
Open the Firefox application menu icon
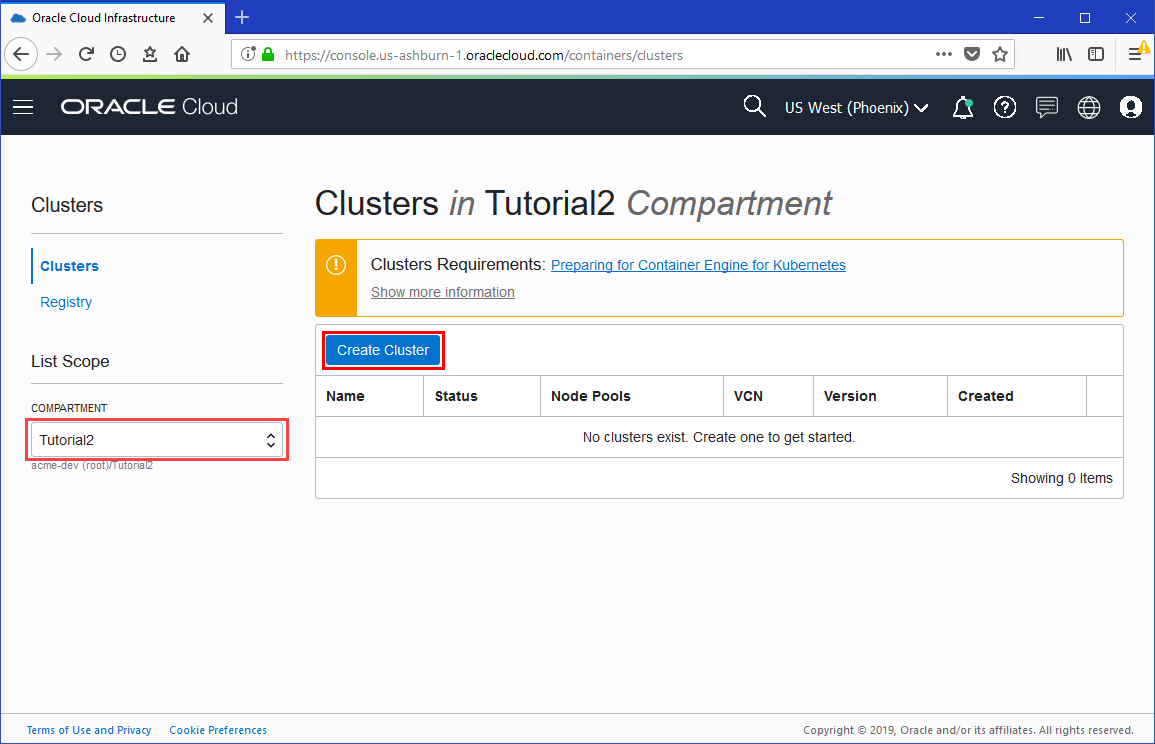[x=1137, y=55]
